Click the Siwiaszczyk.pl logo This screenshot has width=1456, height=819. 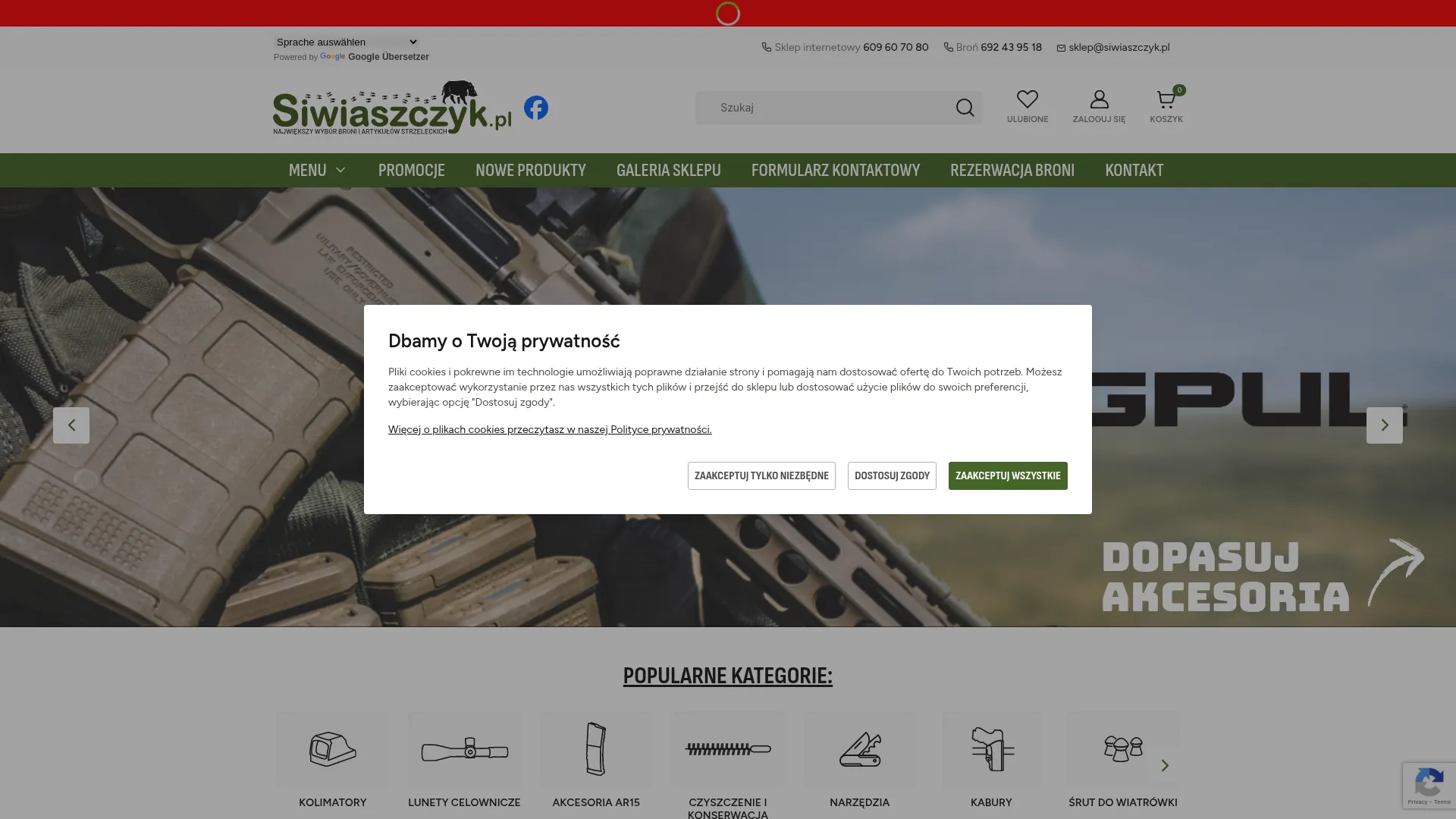pyautogui.click(x=392, y=108)
